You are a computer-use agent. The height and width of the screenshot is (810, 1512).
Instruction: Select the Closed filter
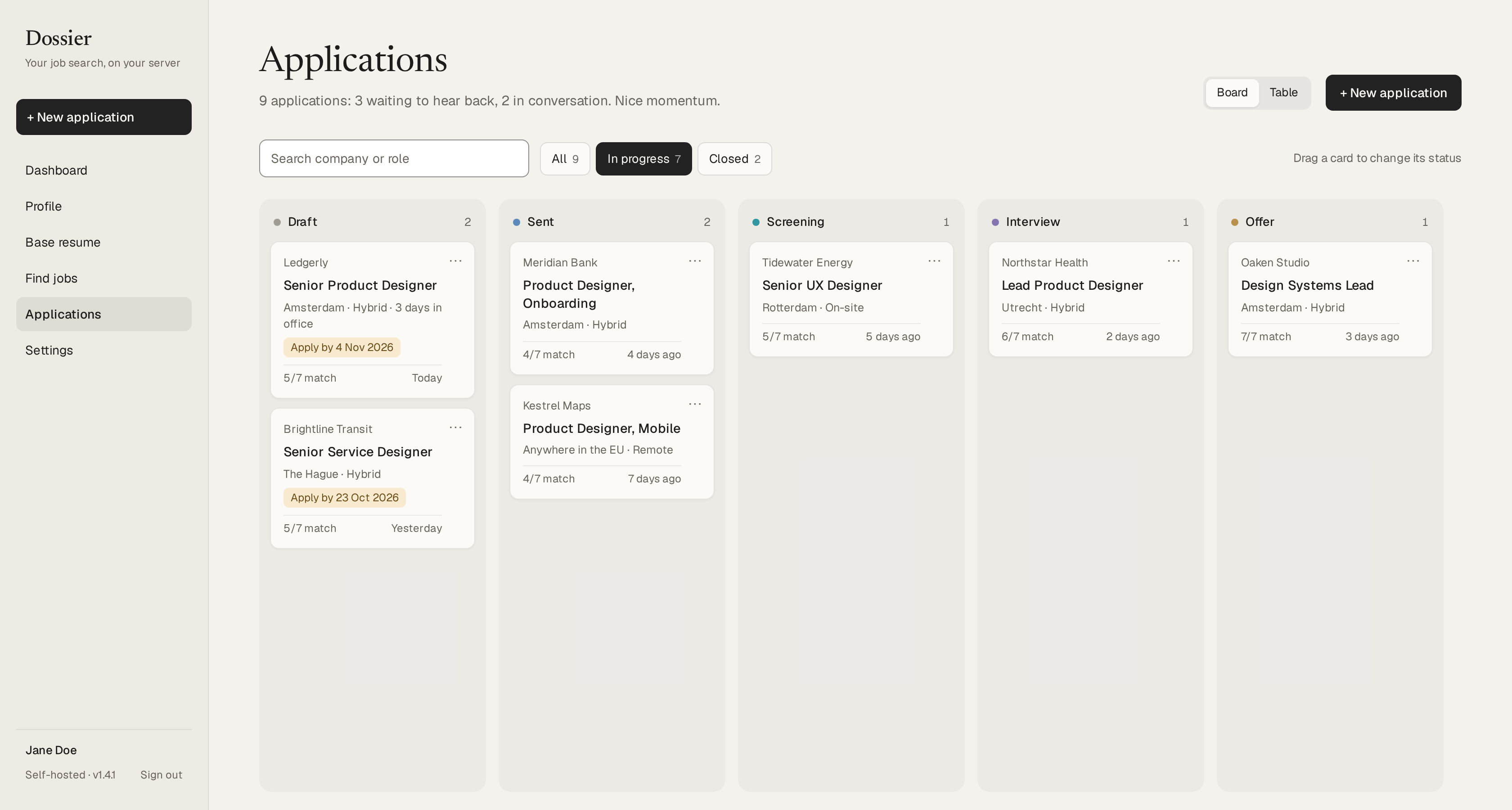[x=734, y=159]
